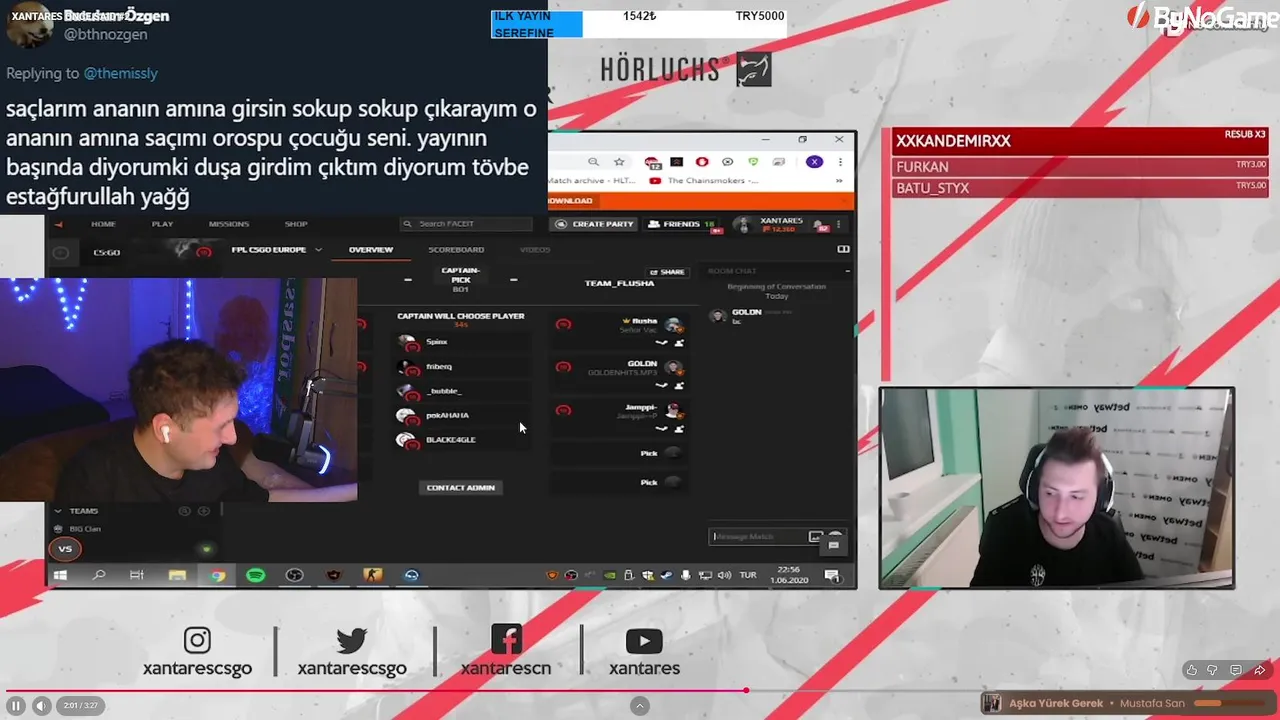Pause the video with the pause button

tap(16, 706)
